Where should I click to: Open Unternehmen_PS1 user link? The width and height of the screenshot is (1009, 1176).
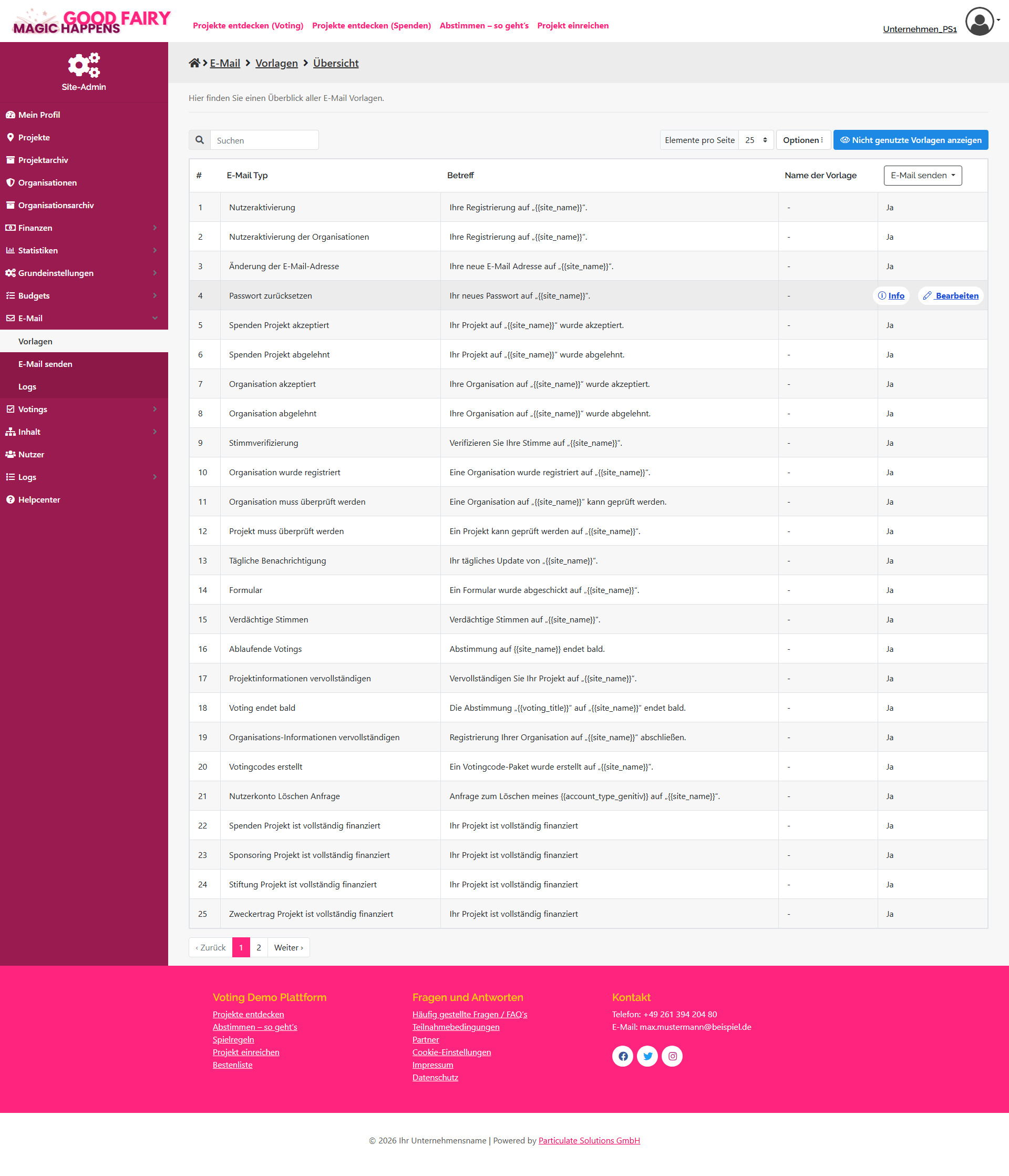[919, 29]
